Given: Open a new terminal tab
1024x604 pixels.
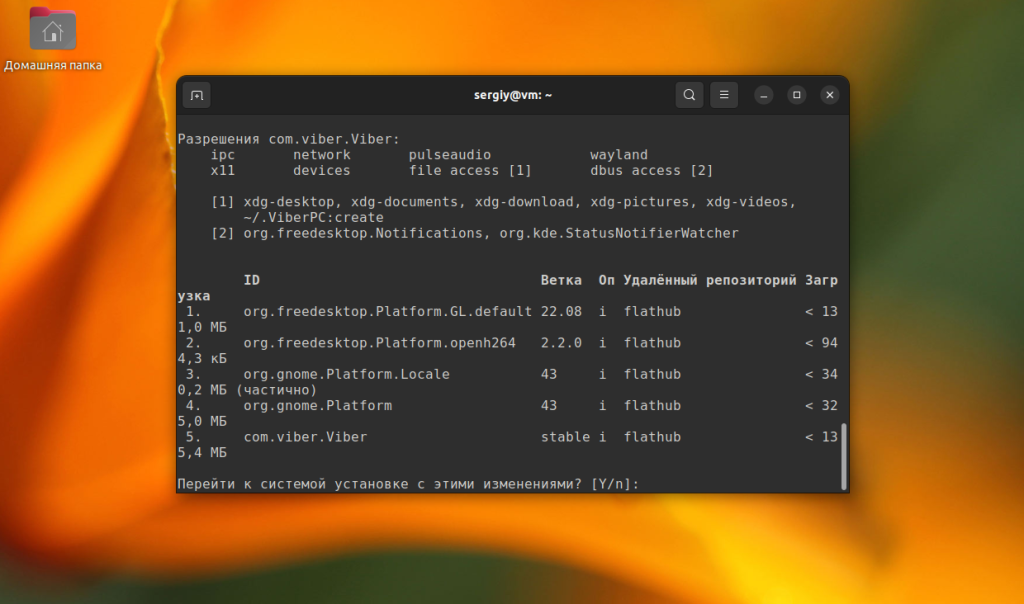Looking at the screenshot, I should tap(197, 95).
